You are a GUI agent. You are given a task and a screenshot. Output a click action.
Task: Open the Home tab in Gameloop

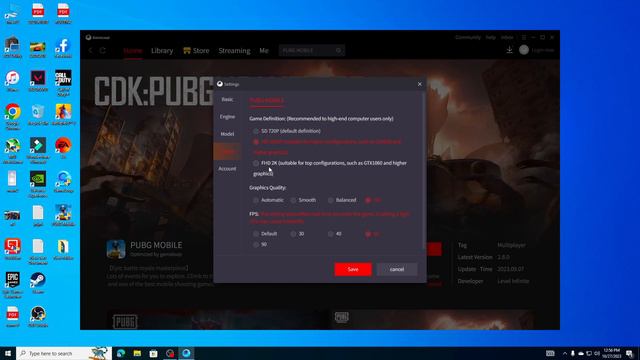(x=133, y=51)
